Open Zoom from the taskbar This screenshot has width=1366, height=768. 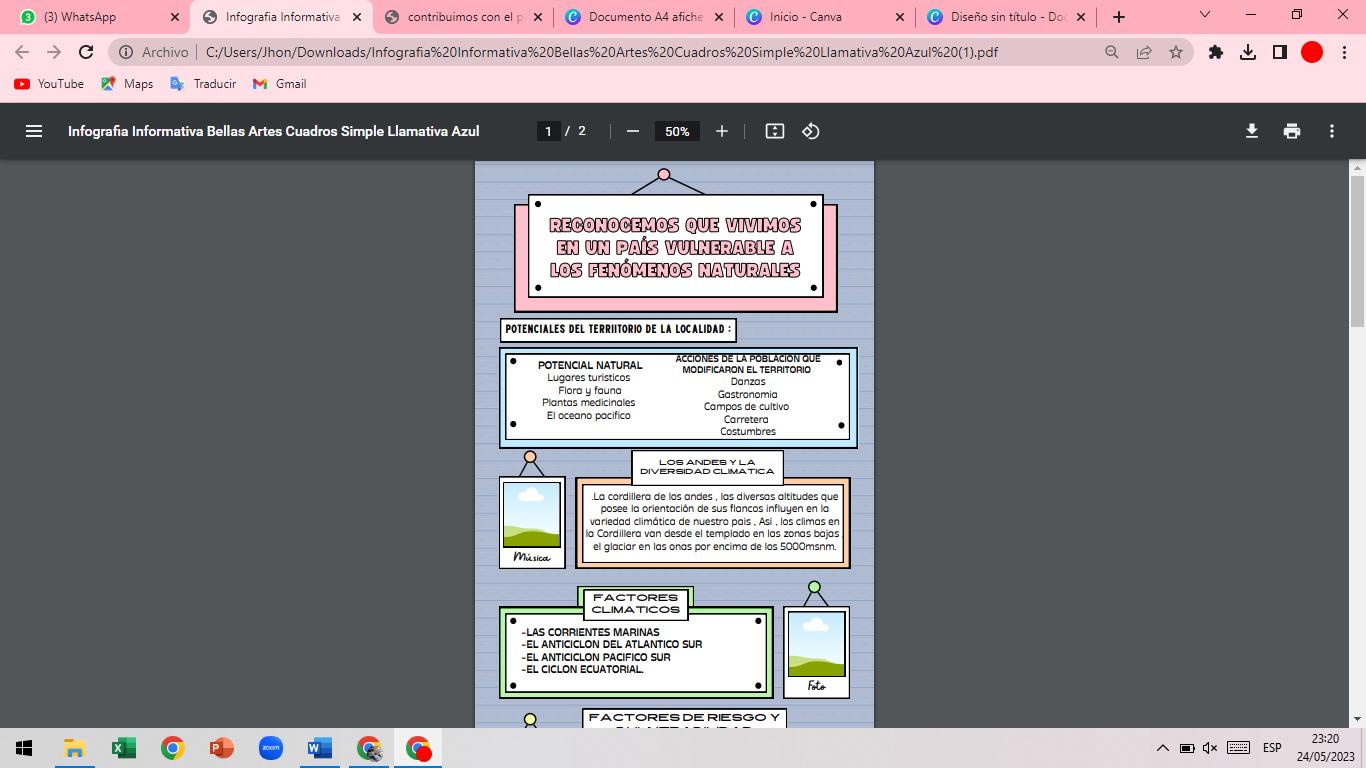[270, 748]
